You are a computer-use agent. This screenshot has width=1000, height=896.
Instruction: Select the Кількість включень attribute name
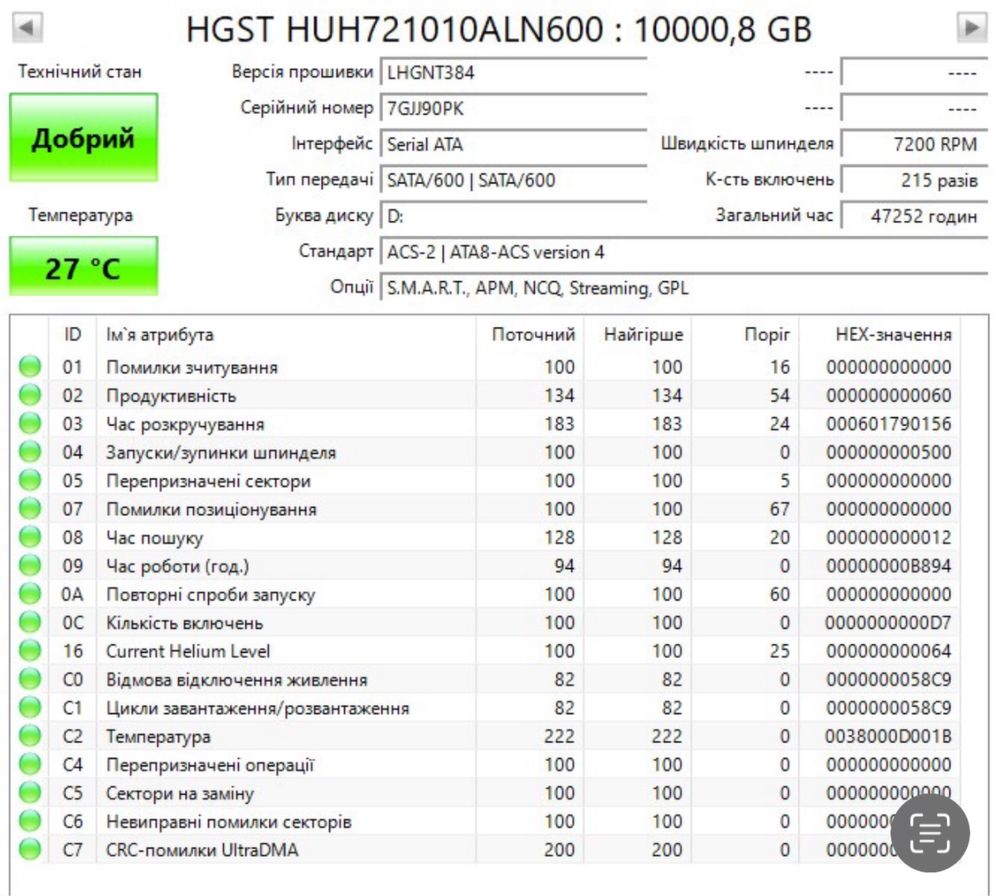click(184, 623)
